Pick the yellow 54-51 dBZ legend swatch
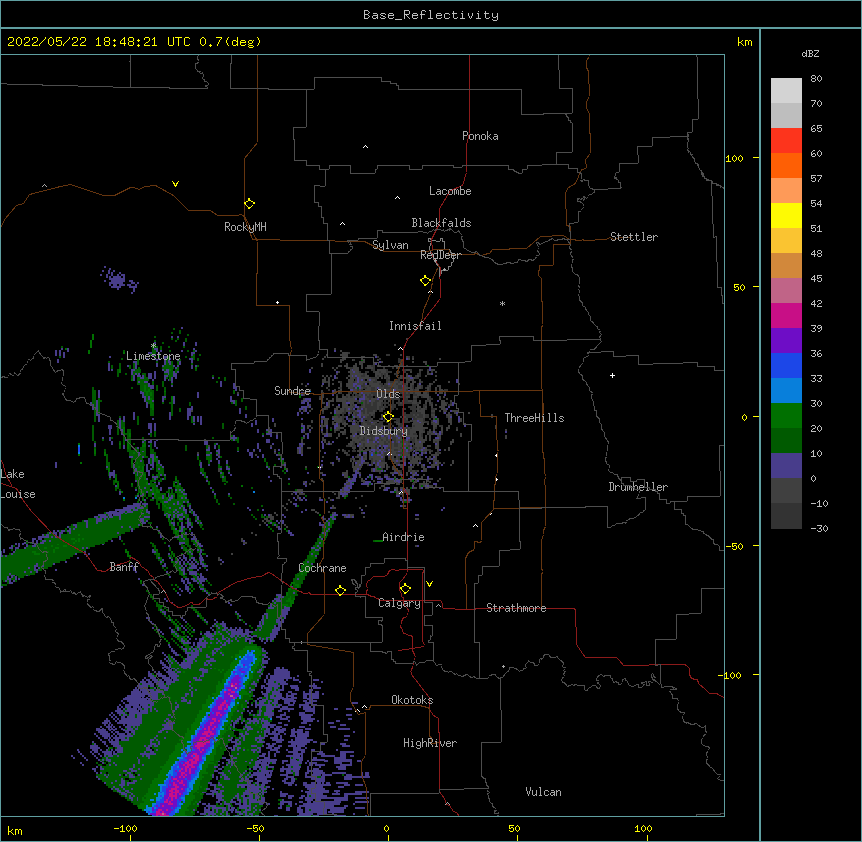Viewport: 862px width, 842px height. 786,215
